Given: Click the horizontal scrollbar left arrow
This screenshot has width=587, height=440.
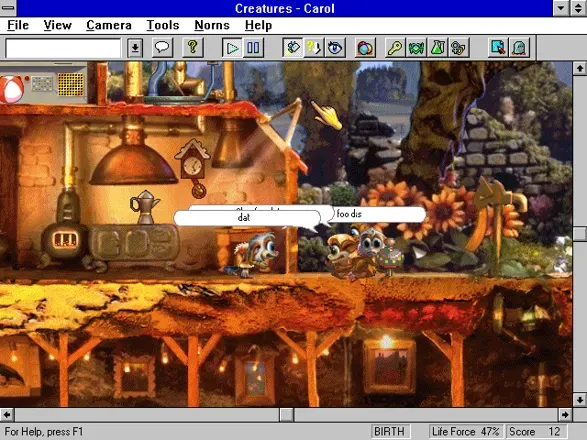Looking at the screenshot, I should tap(7, 415).
